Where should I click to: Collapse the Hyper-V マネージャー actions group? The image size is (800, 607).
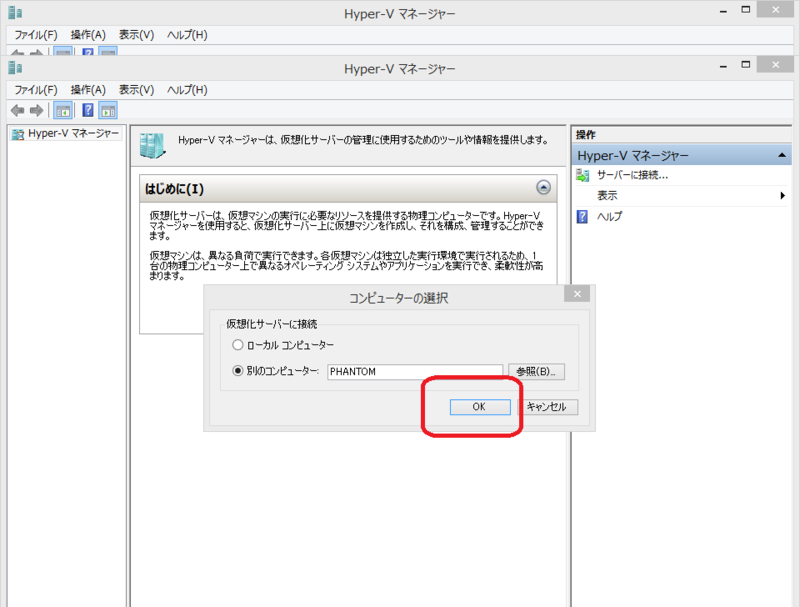click(x=782, y=154)
